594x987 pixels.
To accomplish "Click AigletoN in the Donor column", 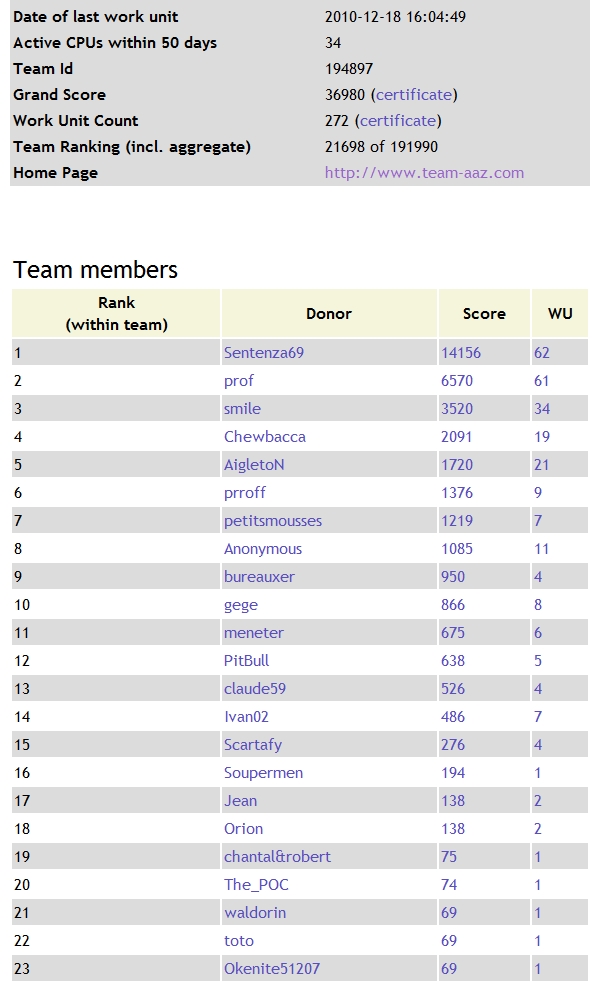I will [x=254, y=465].
